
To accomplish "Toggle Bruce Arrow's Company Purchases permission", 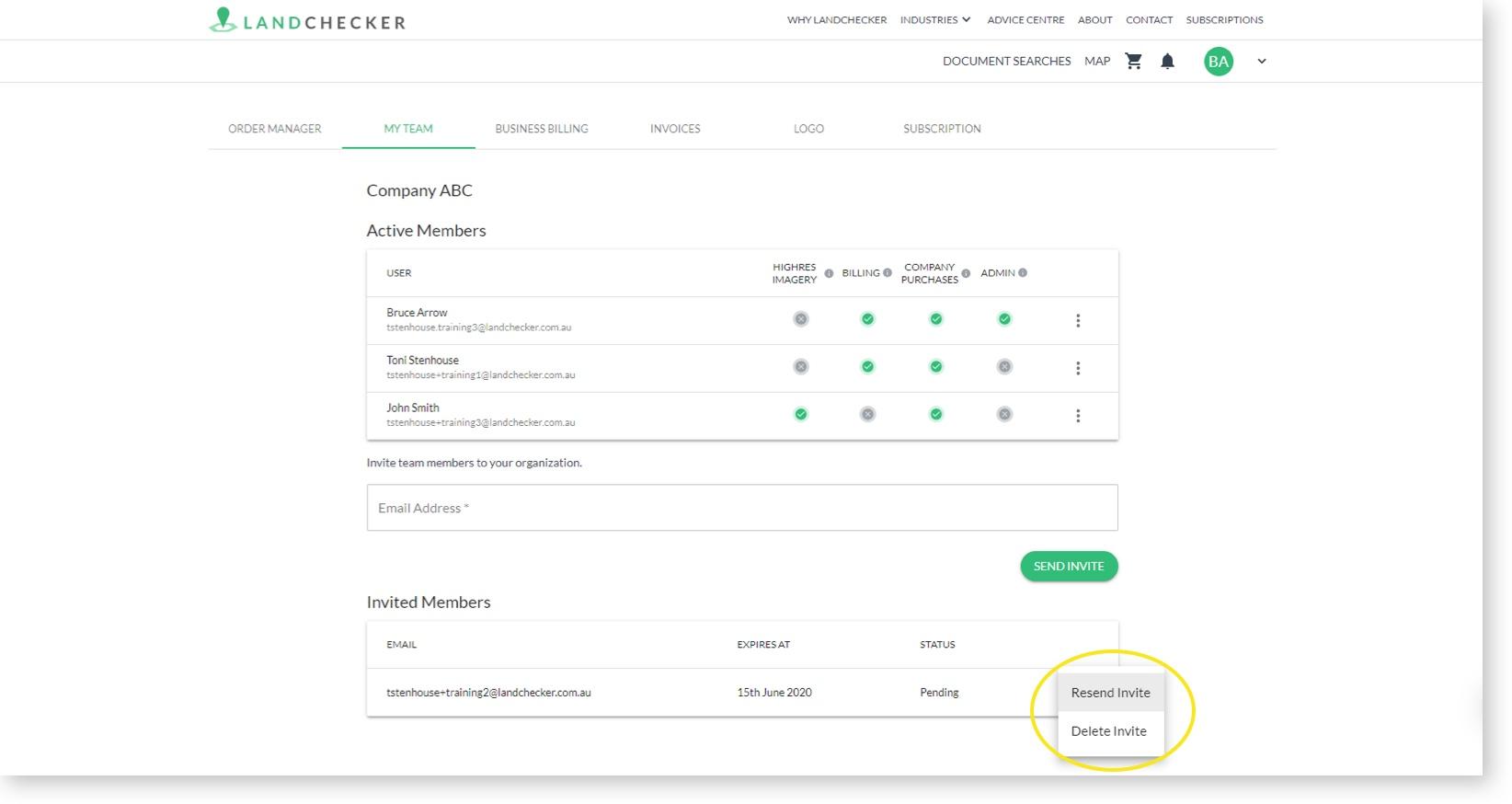I will coord(936,319).
